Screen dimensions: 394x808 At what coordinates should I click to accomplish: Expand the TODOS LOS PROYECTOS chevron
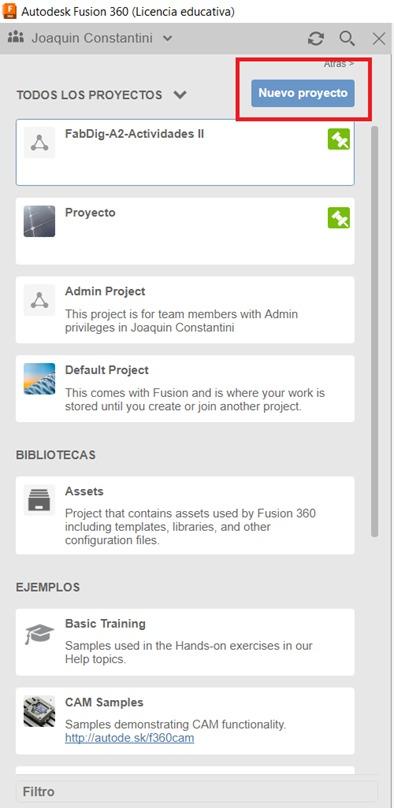(x=180, y=95)
